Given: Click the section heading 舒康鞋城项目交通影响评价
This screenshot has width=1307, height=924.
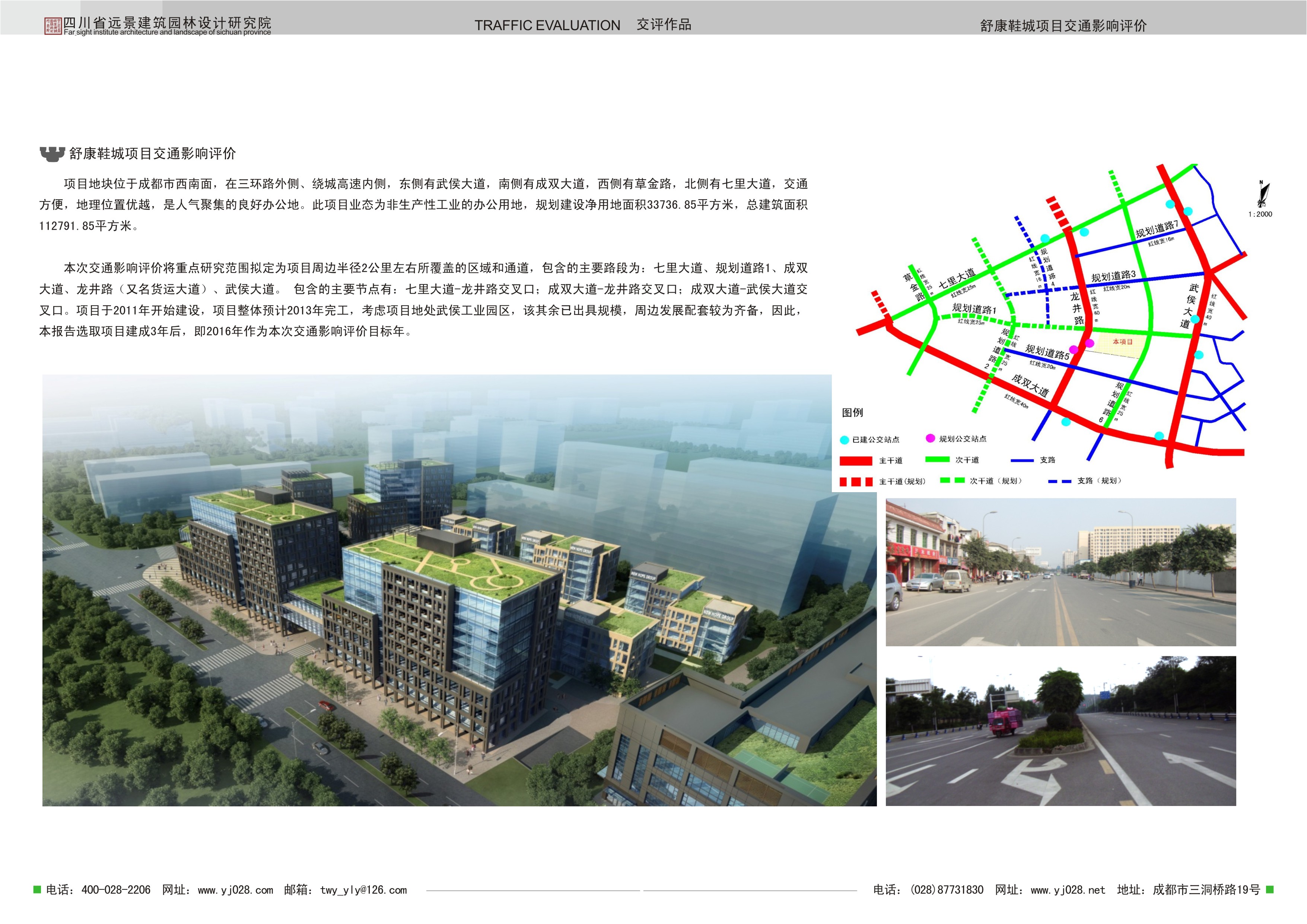Looking at the screenshot, I should point(152,154).
